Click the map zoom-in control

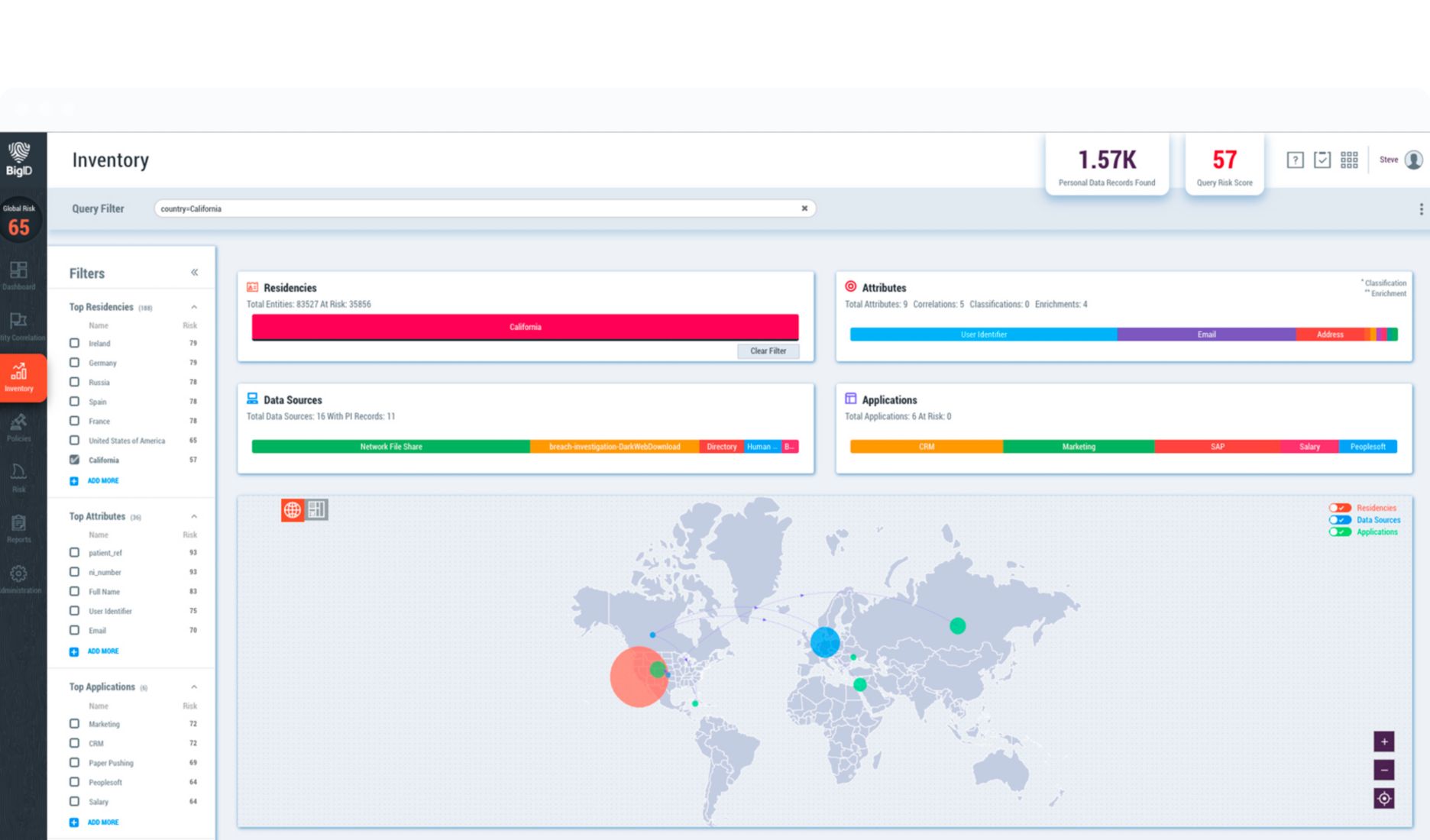1384,741
